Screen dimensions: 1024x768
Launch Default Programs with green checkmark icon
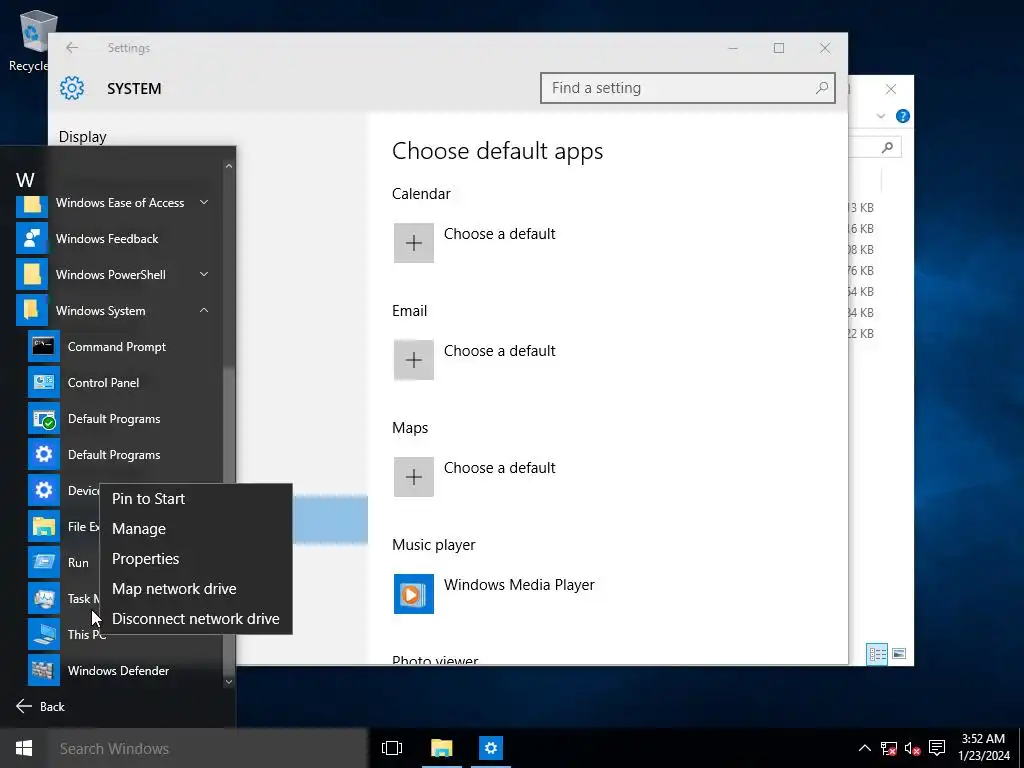(x=44, y=419)
